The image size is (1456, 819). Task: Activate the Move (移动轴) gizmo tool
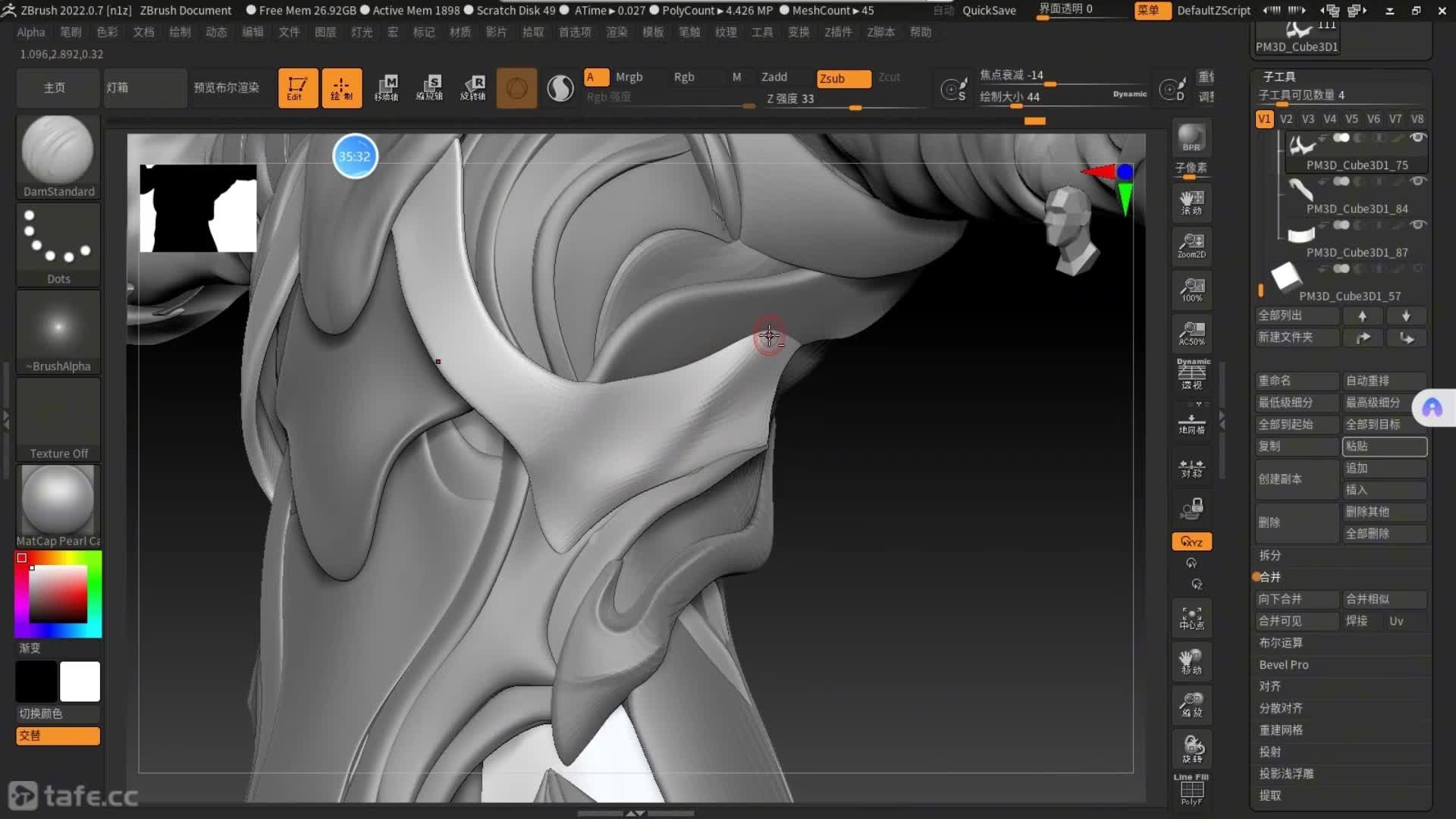386,87
